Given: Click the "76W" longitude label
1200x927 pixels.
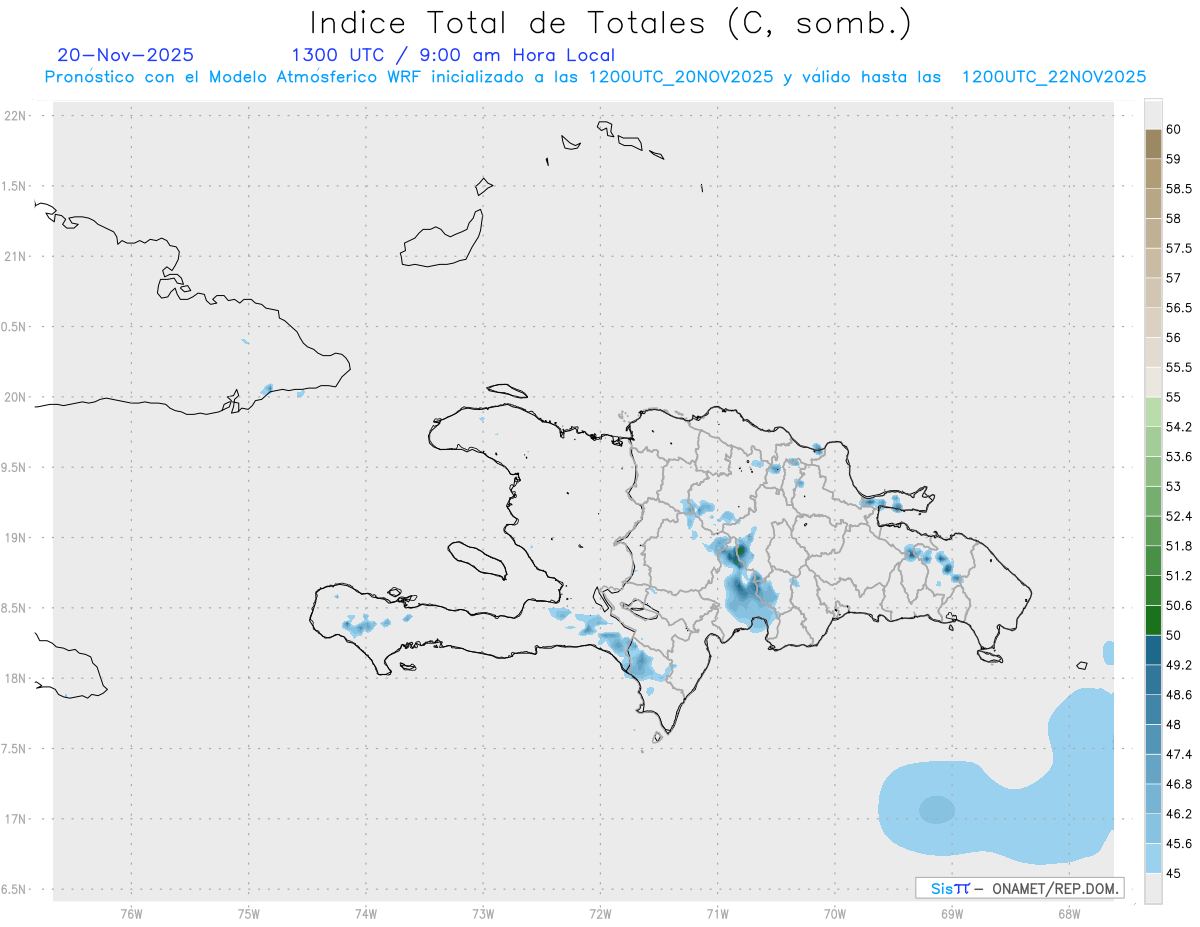Looking at the screenshot, I should pyautogui.click(x=131, y=914).
